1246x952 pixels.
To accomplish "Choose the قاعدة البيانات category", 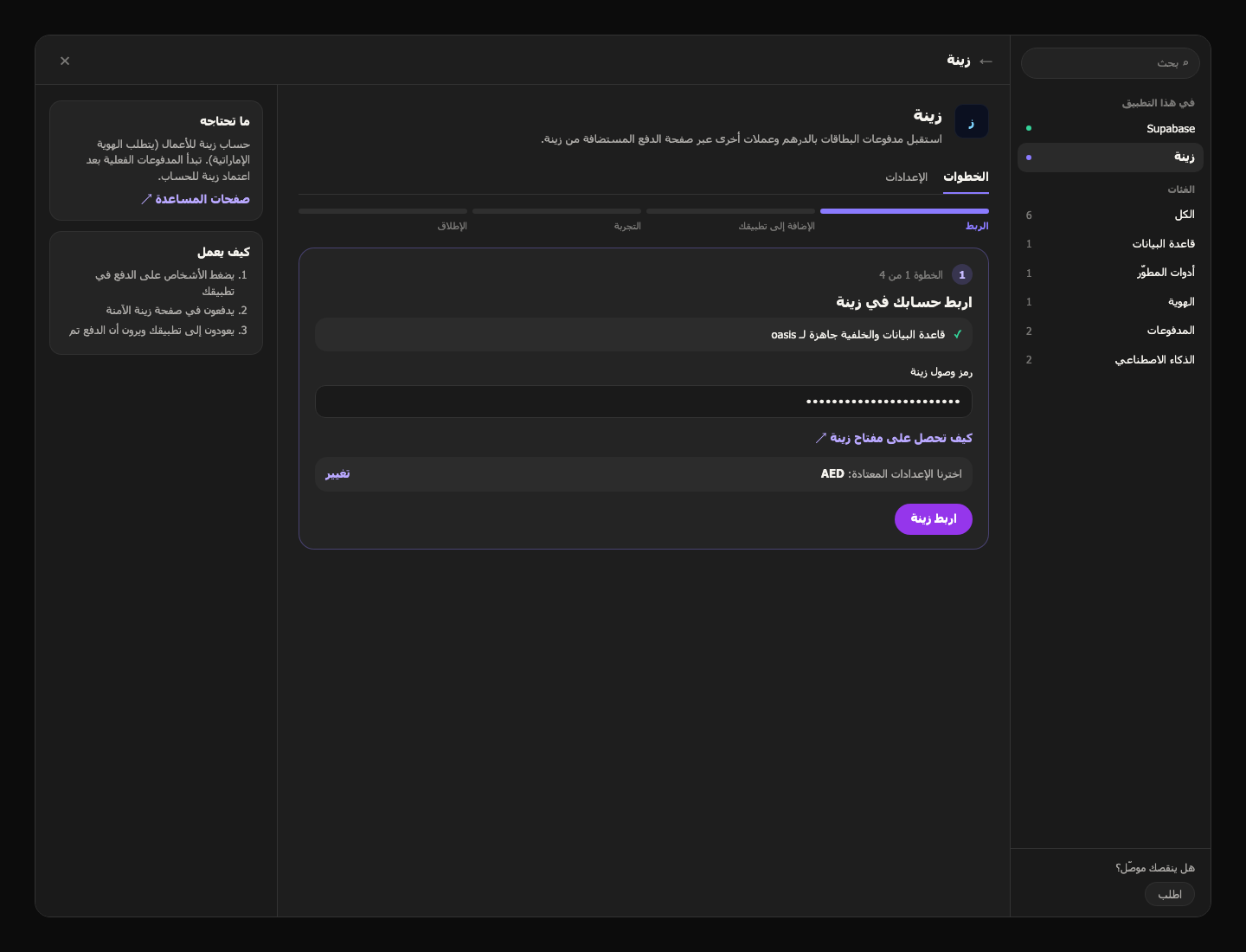I will (x=1110, y=244).
